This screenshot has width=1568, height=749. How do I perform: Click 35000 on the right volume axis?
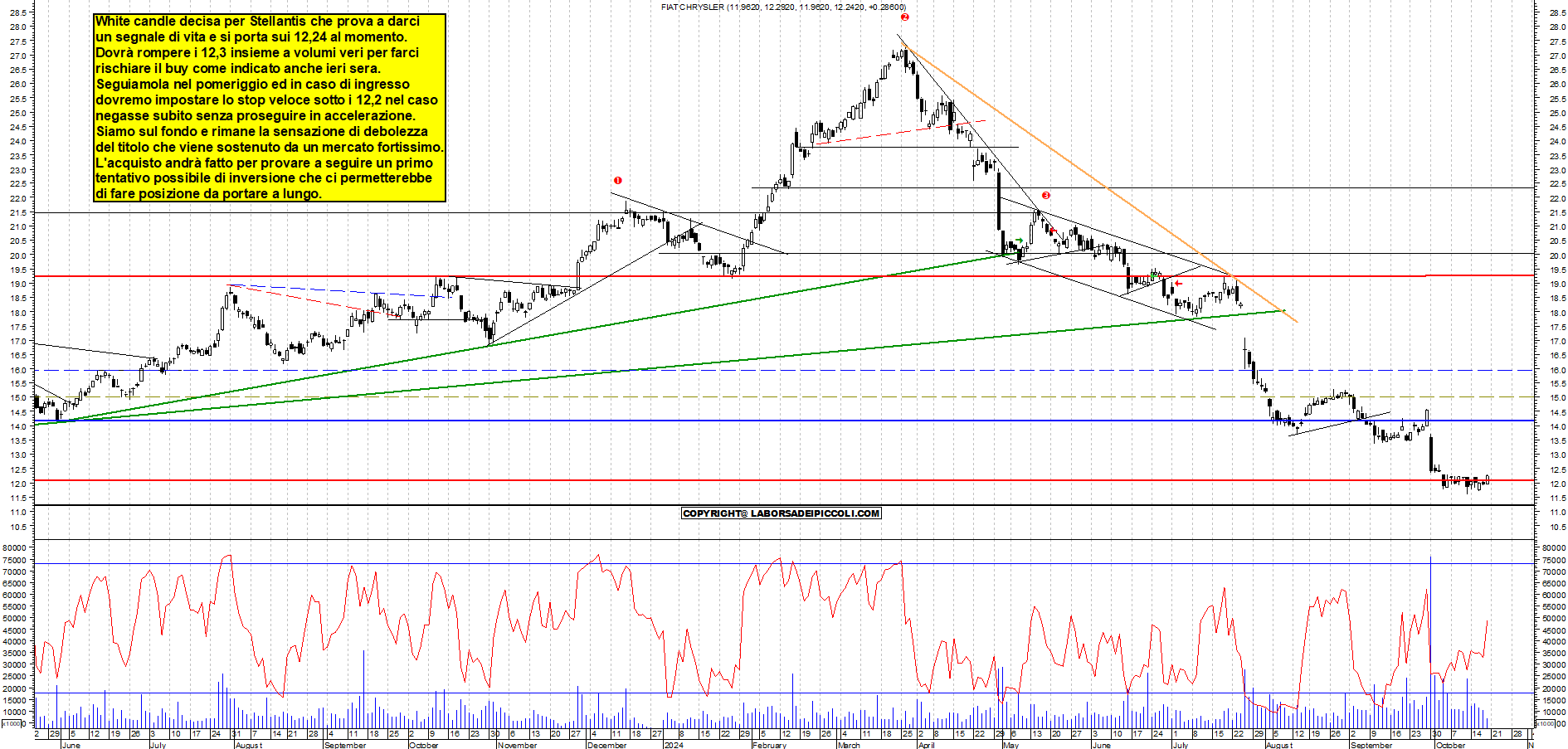coord(1553,654)
